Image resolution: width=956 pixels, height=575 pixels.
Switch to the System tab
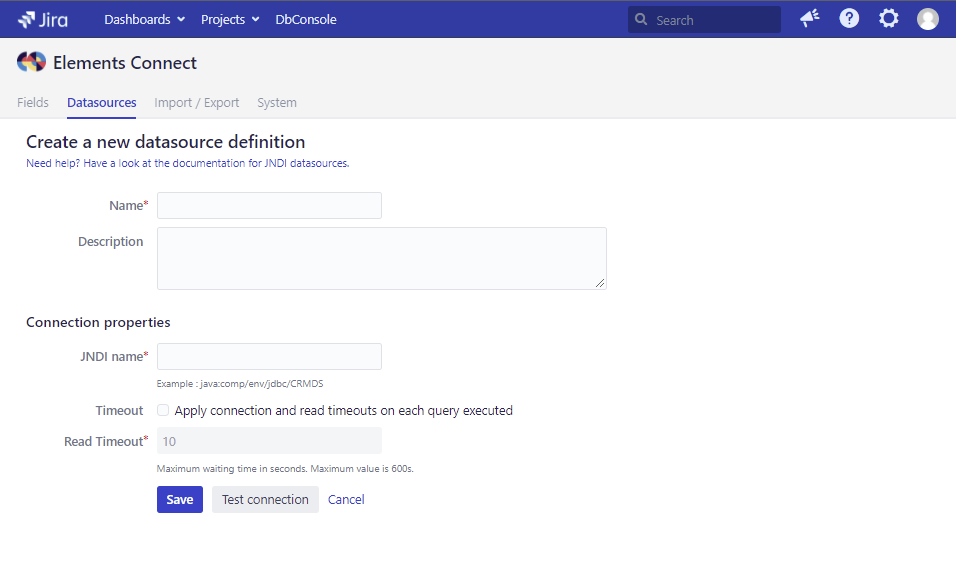tap(277, 102)
